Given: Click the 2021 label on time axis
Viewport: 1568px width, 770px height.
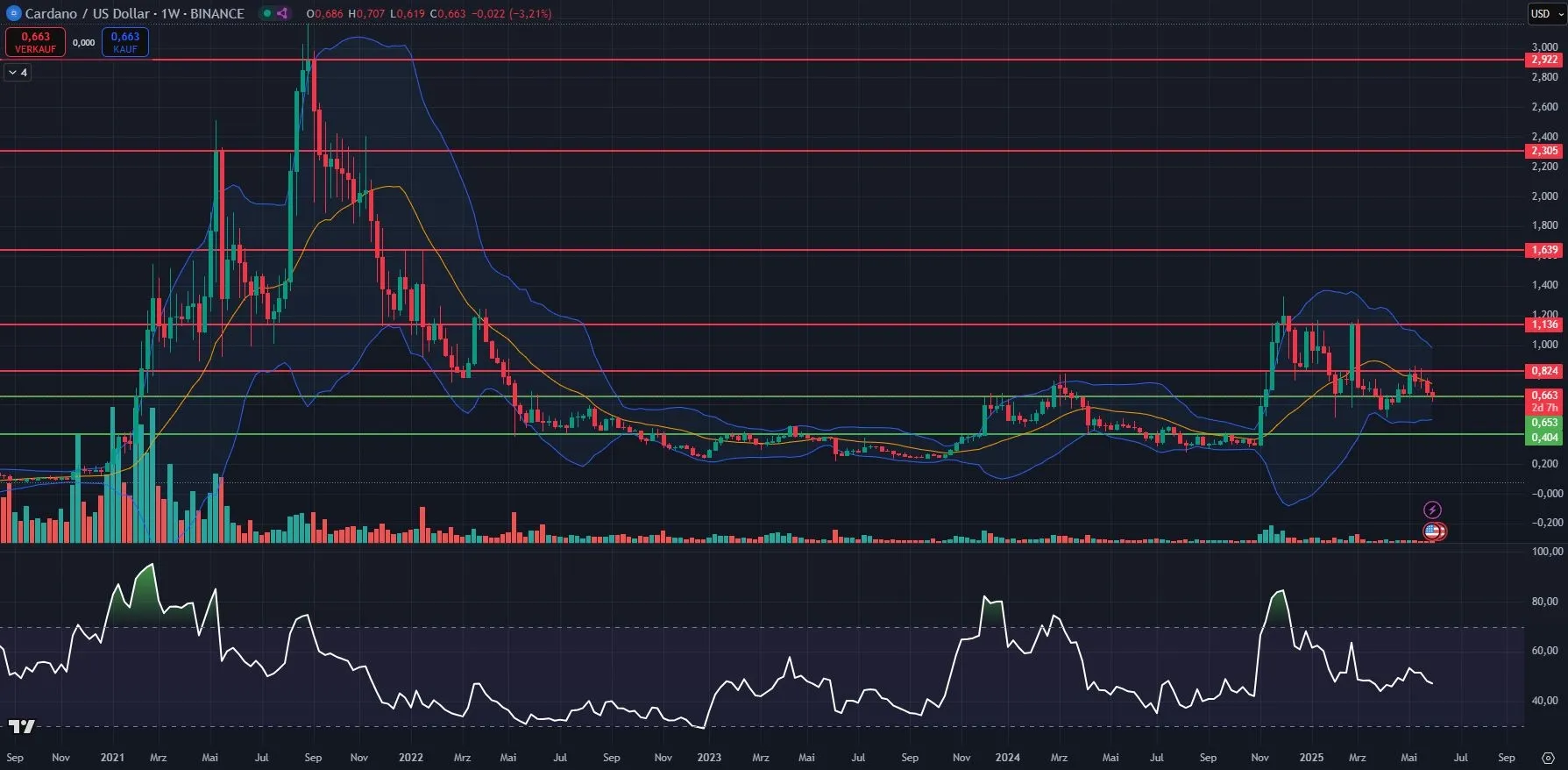Looking at the screenshot, I should pos(112,757).
